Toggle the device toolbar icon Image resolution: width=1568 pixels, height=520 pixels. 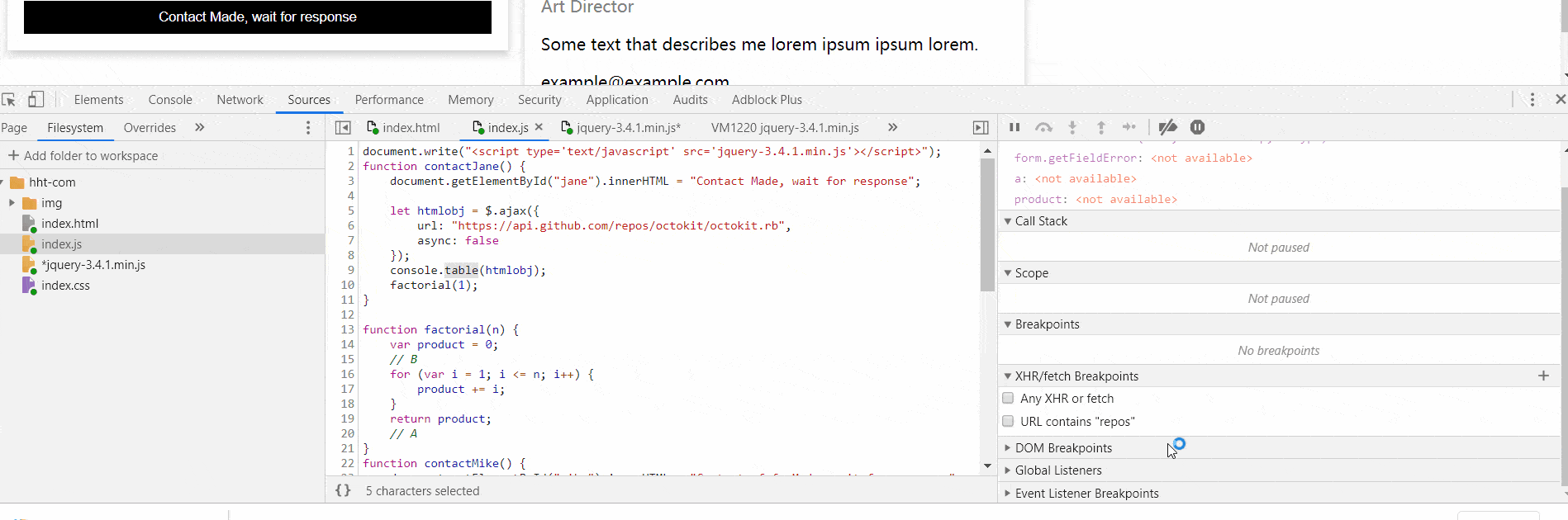point(36,100)
